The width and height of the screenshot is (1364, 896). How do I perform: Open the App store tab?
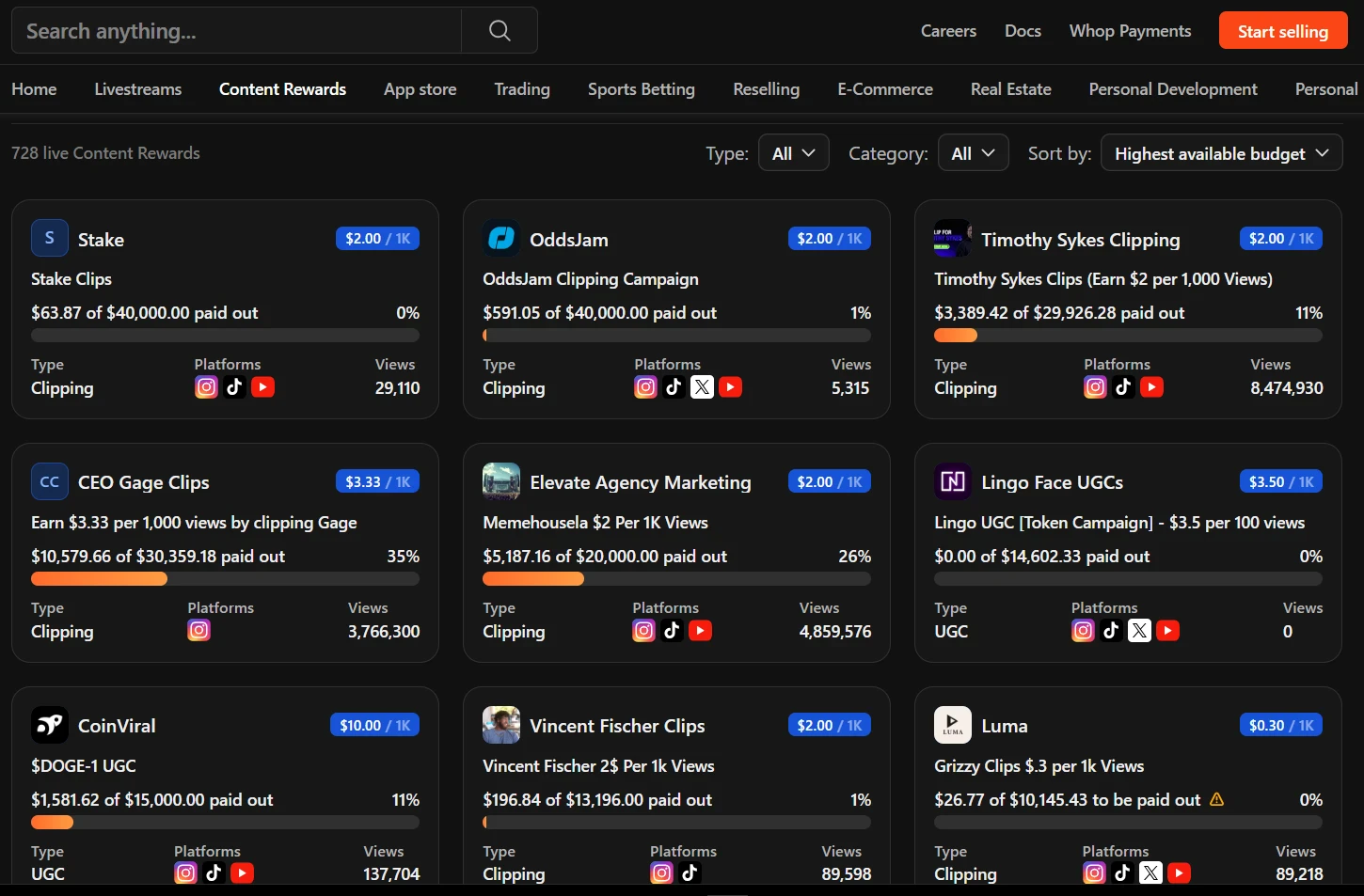420,89
